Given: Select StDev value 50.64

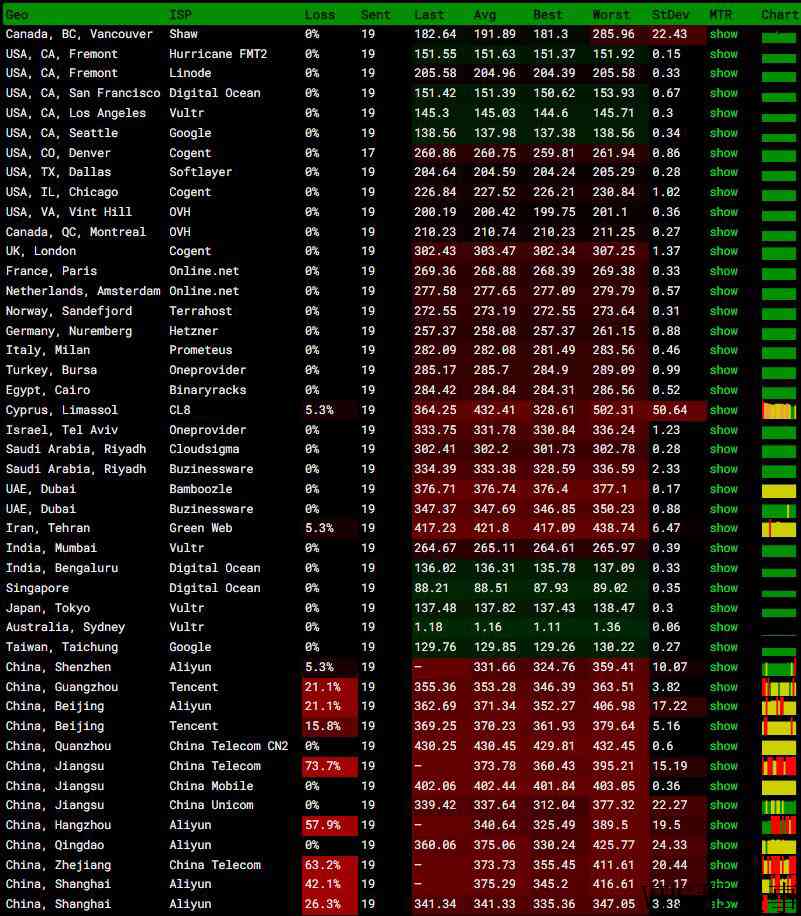Looking at the screenshot, I should point(670,410).
